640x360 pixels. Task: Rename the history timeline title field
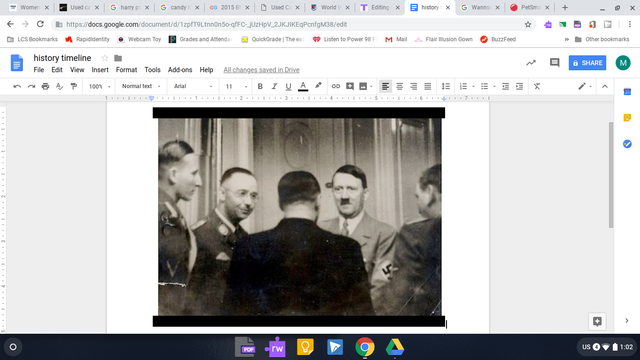tap(62, 58)
